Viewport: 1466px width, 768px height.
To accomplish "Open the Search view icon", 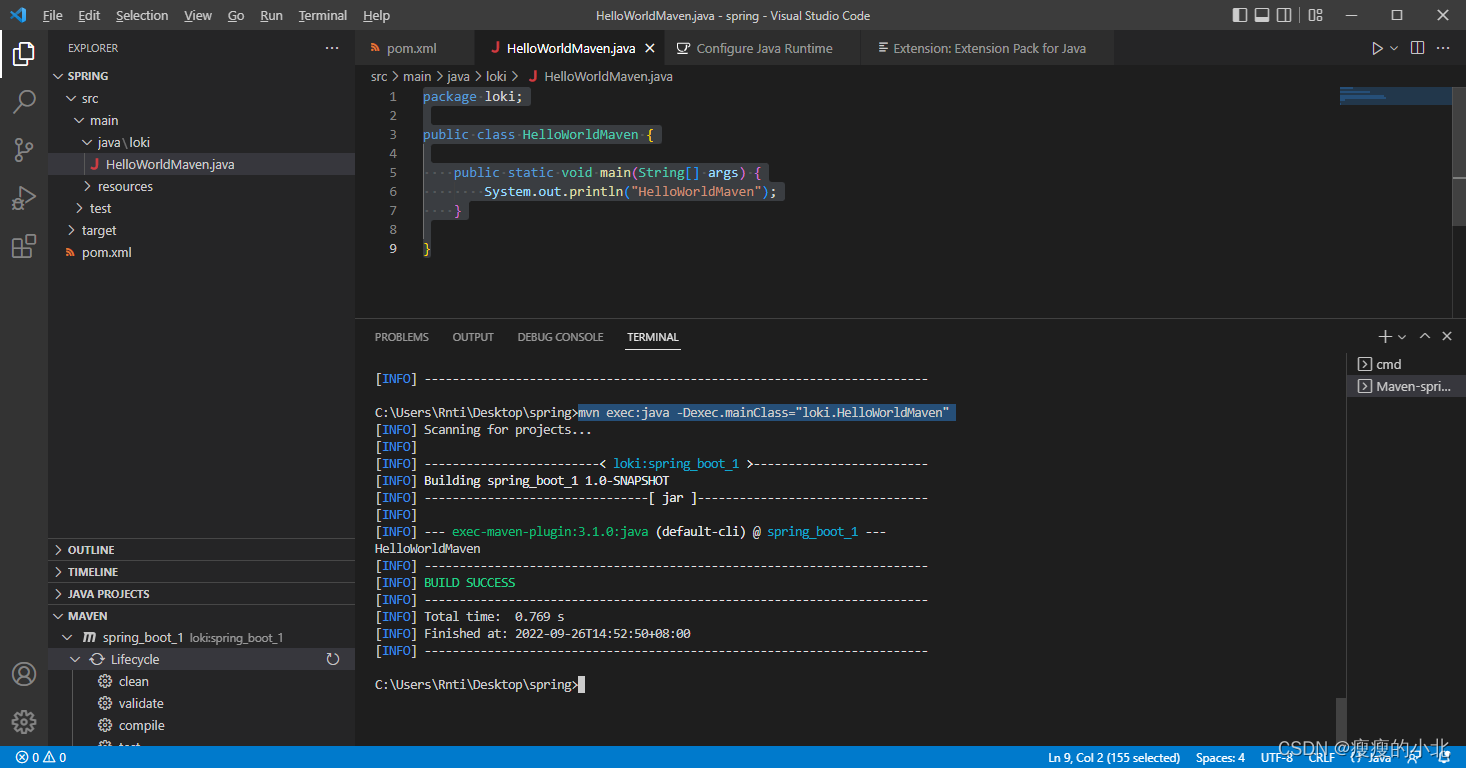I will tap(24, 102).
